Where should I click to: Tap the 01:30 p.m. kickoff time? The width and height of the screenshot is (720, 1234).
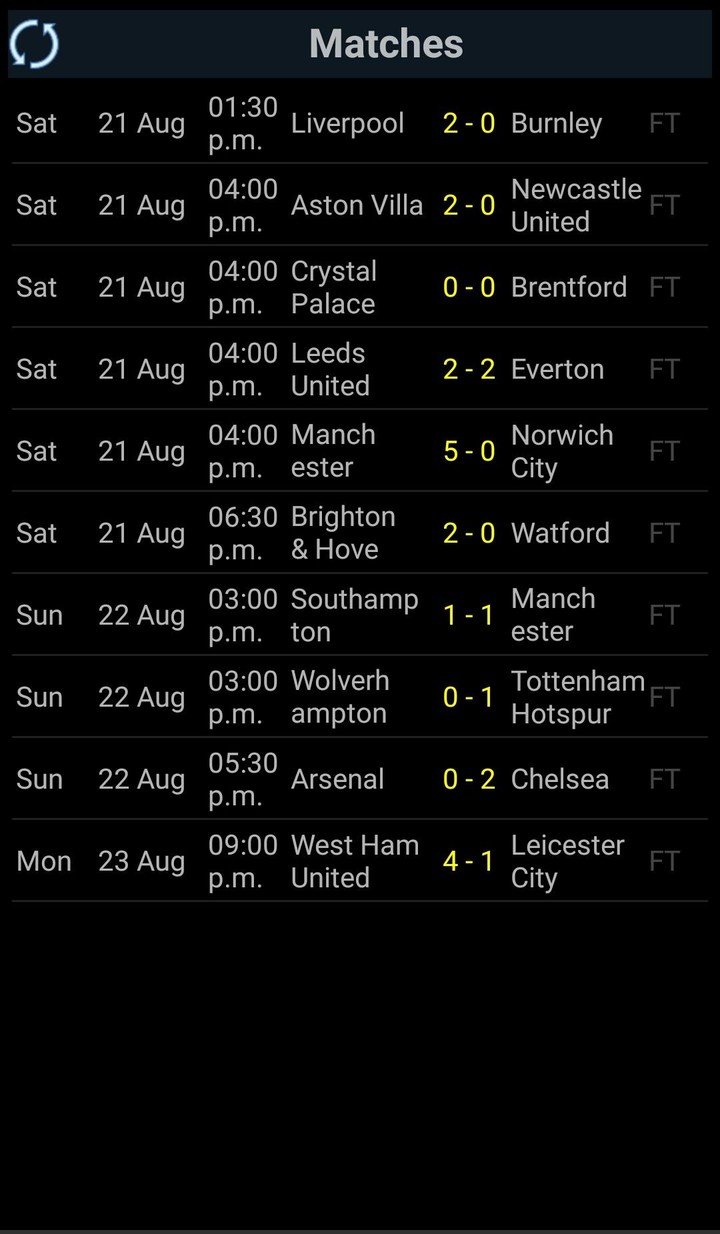242,123
